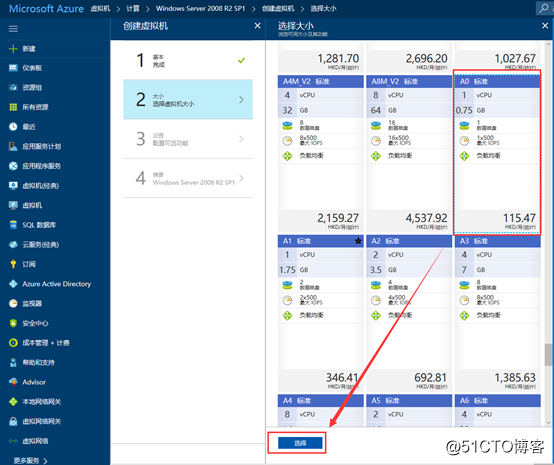Click the 2,159.27 price on A4M_V2 card

point(338,218)
